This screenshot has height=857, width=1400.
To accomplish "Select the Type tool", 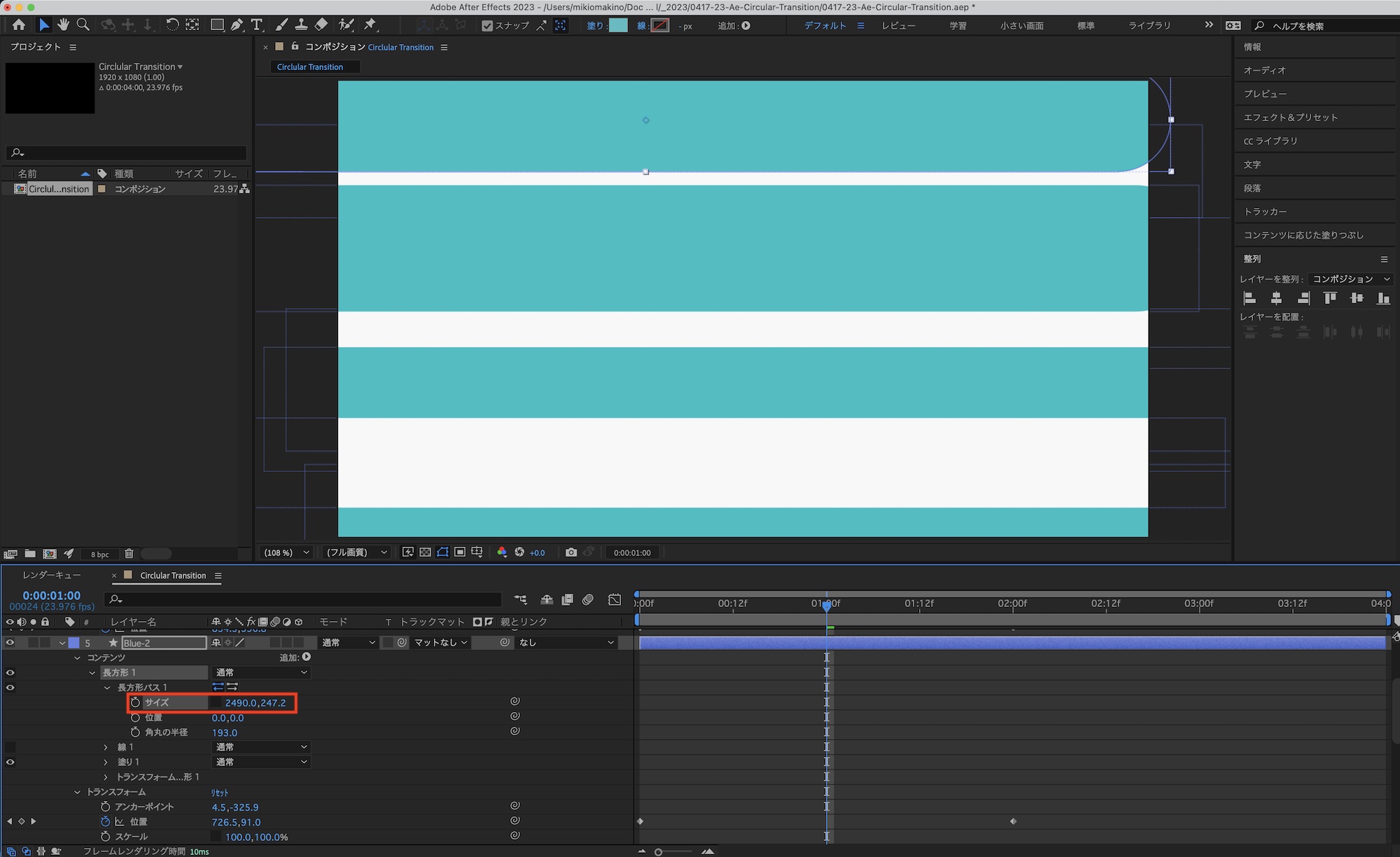I will (x=257, y=25).
